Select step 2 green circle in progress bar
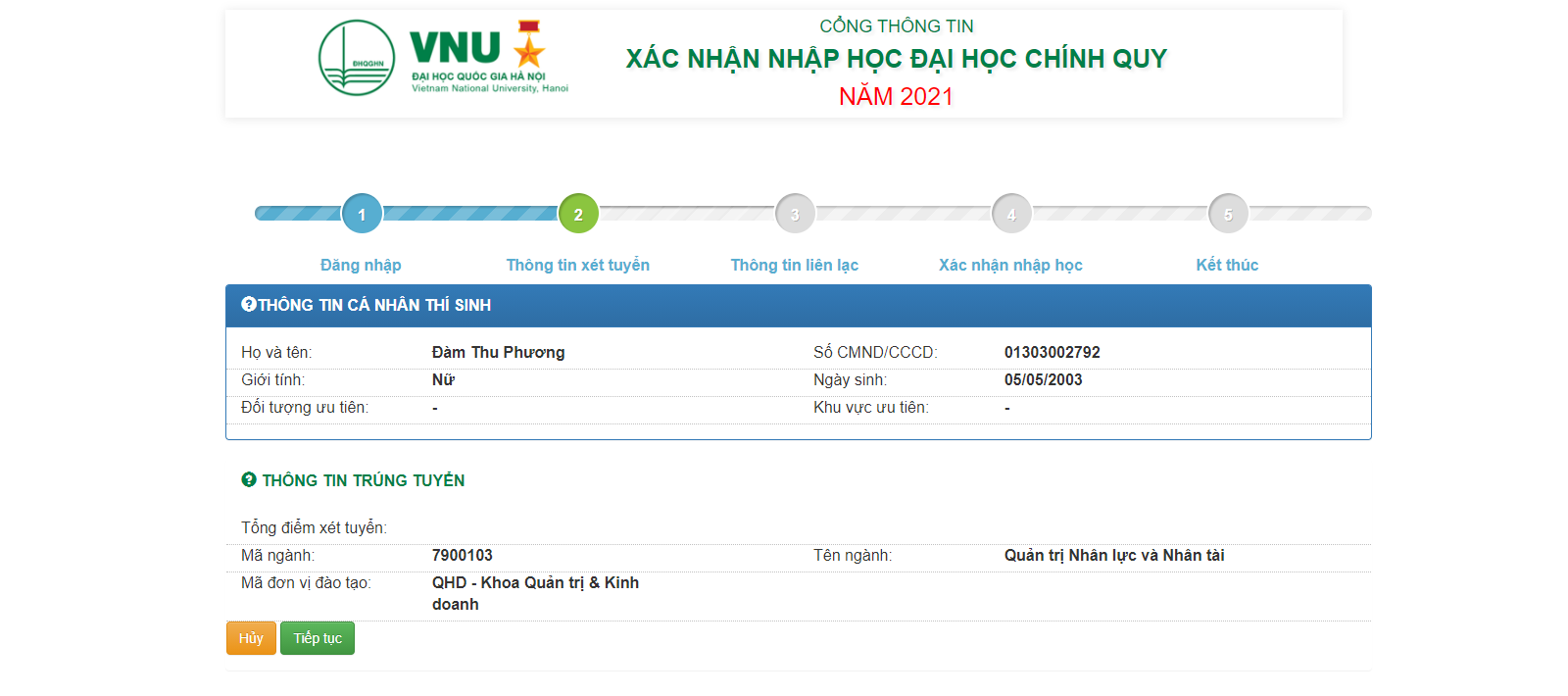The width and height of the screenshot is (1568, 696). 578,214
